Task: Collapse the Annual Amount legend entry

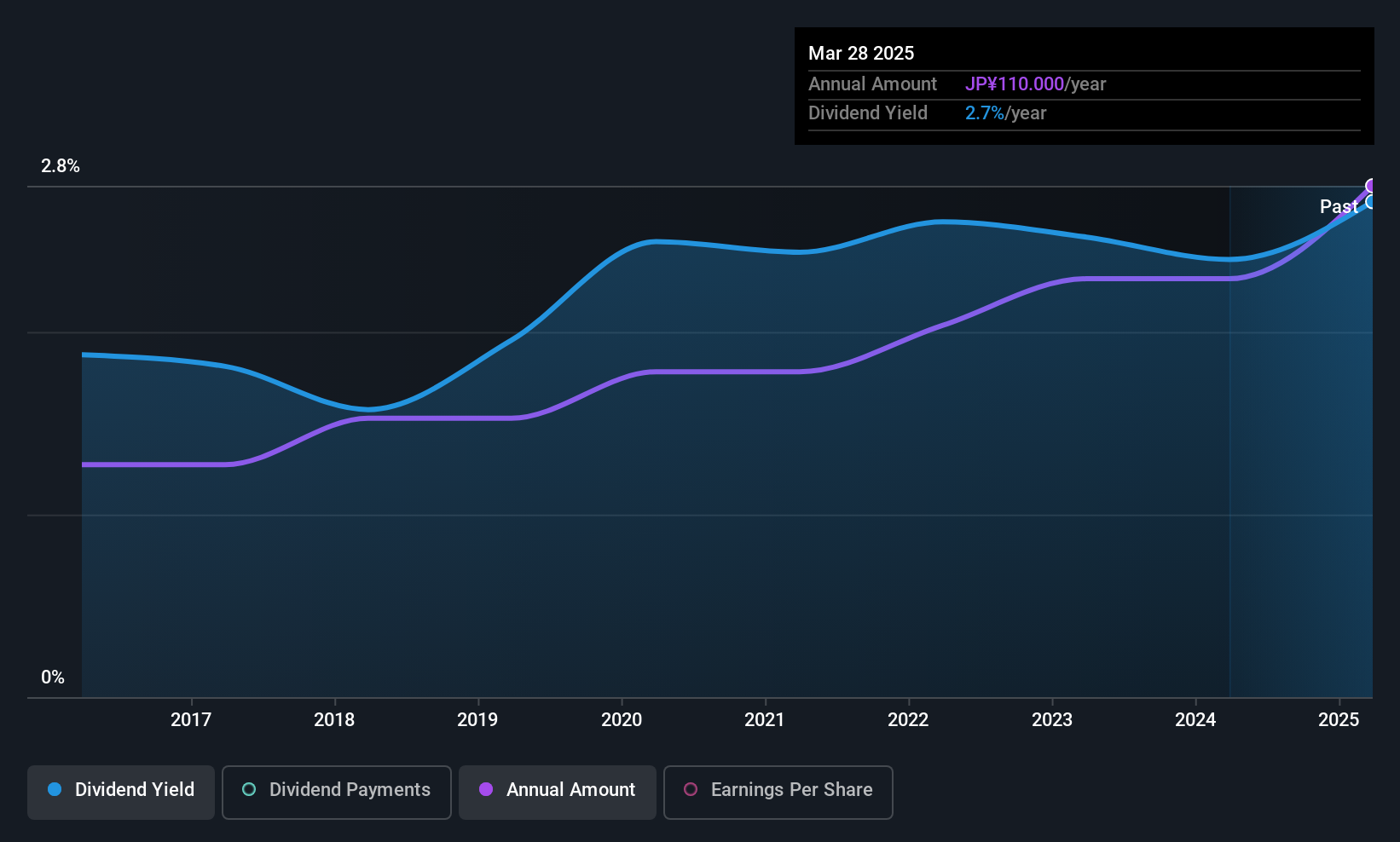Action: point(557,791)
